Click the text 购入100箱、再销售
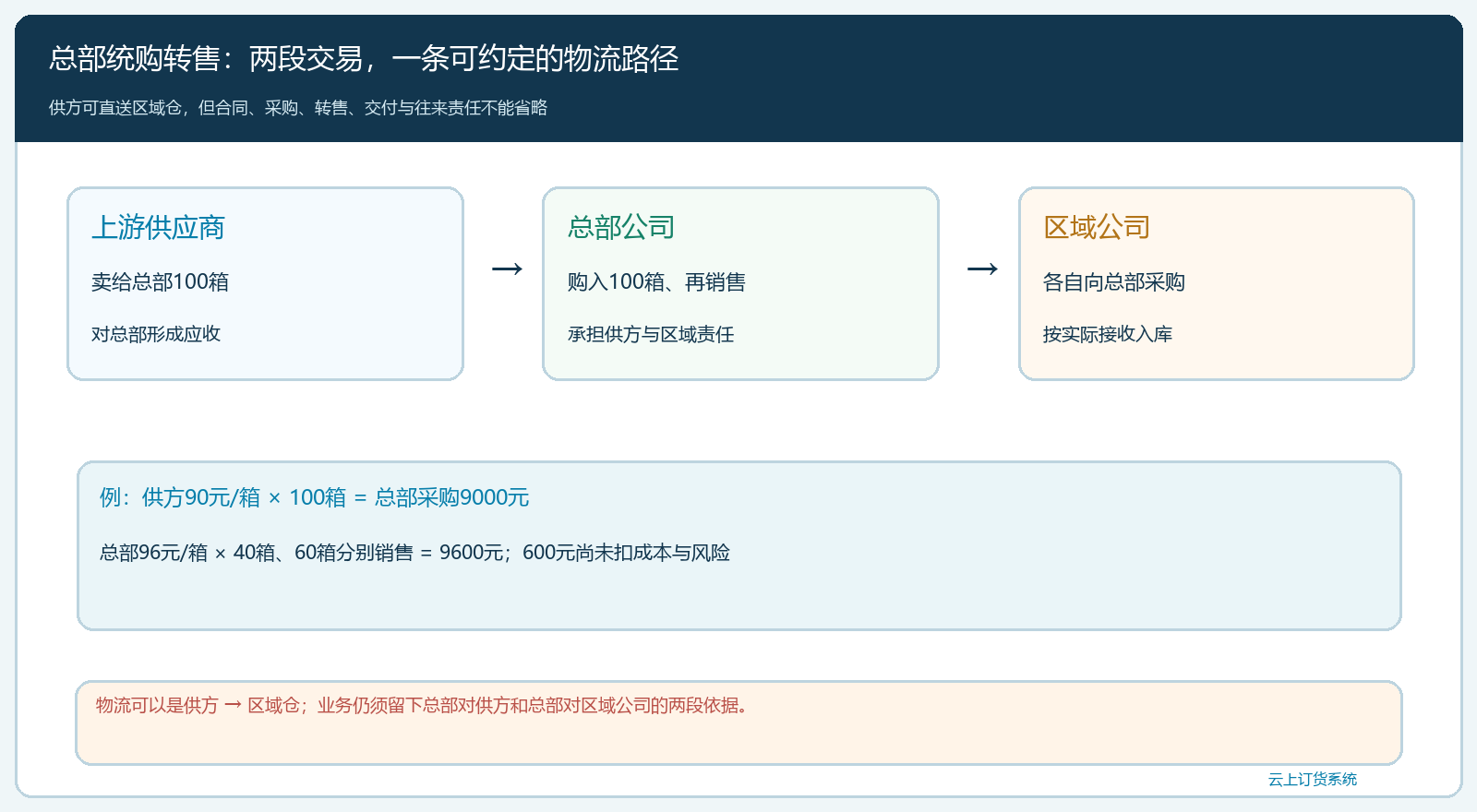The image size is (1477, 812). pos(656,281)
